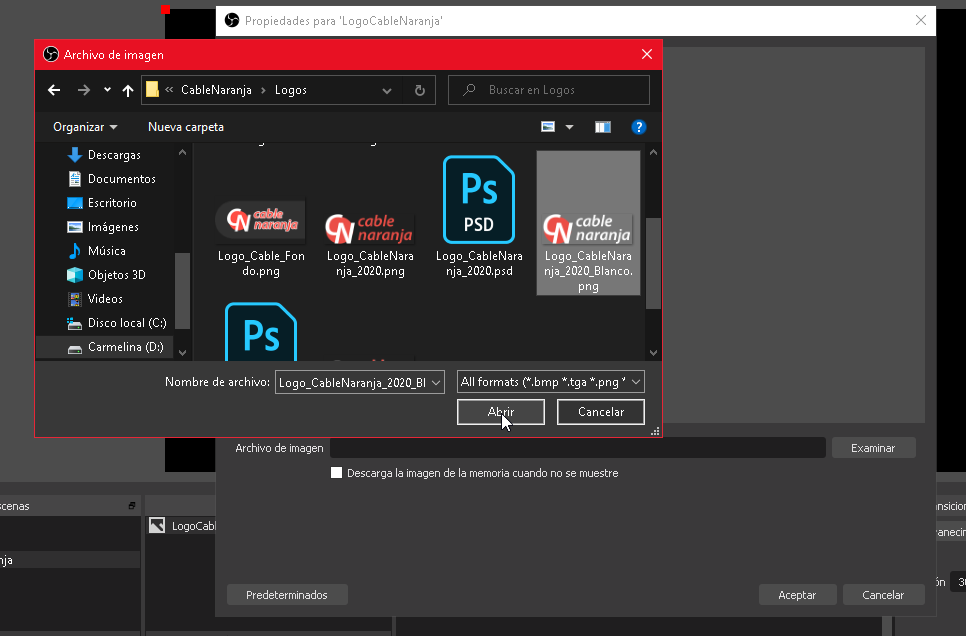Open the All formats filter dropdown
This screenshot has width=966, height=636.
pyautogui.click(x=551, y=382)
